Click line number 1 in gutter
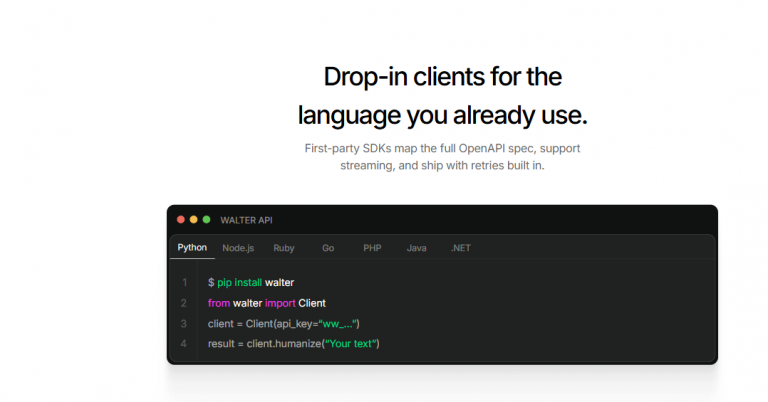Screen dimensions: 768x402 point(185,283)
